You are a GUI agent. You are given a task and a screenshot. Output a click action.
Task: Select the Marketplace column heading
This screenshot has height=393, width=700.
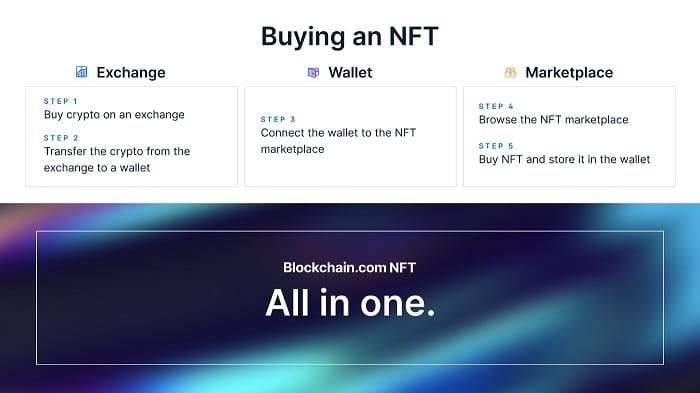(569, 72)
